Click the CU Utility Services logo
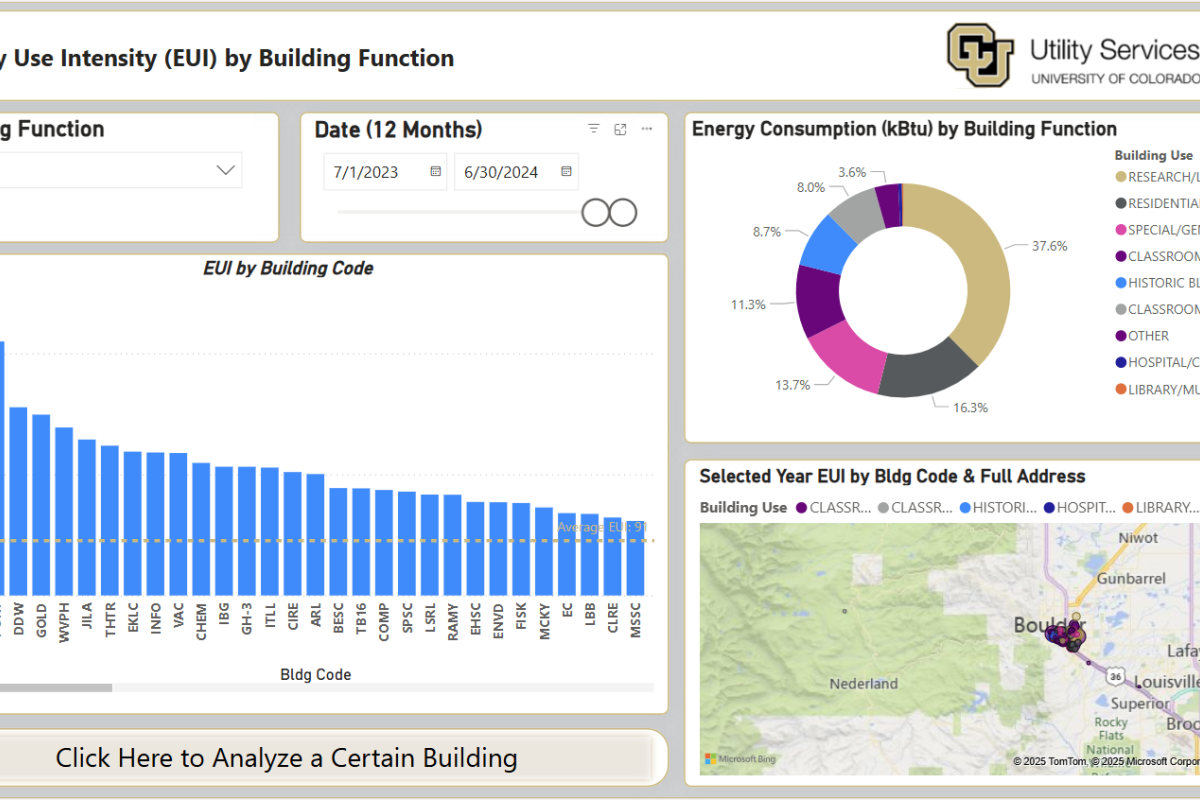Image resolution: width=1200 pixels, height=800 pixels. pos(1073,57)
